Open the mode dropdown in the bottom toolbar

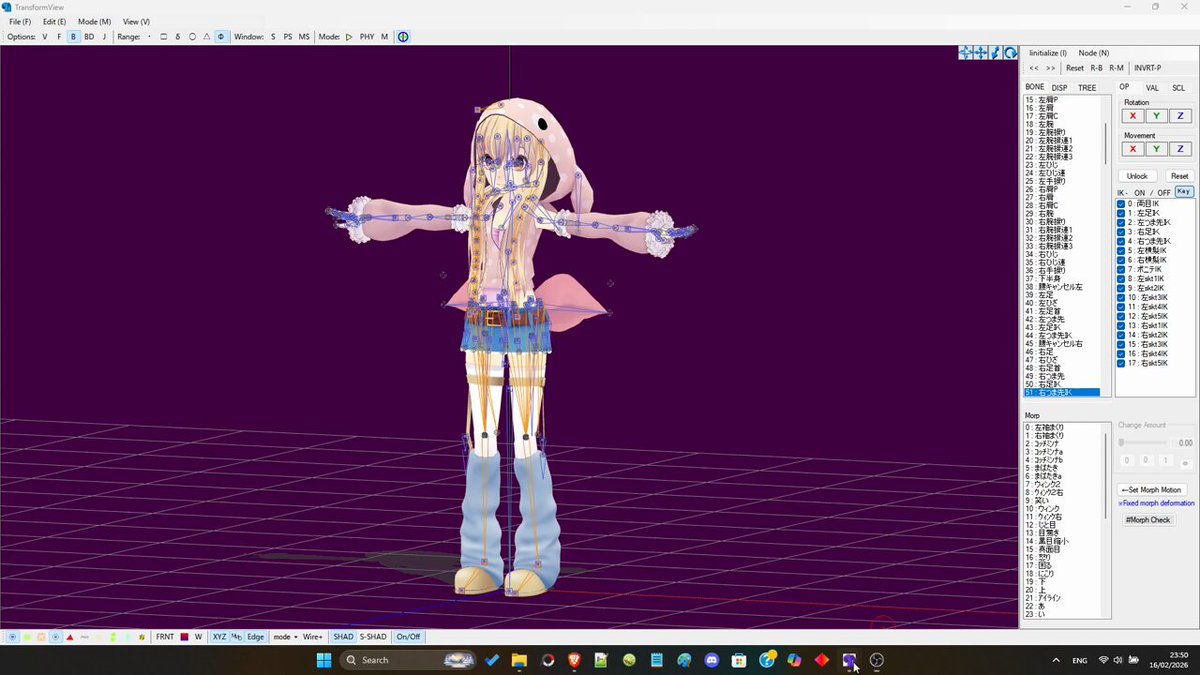(285, 637)
